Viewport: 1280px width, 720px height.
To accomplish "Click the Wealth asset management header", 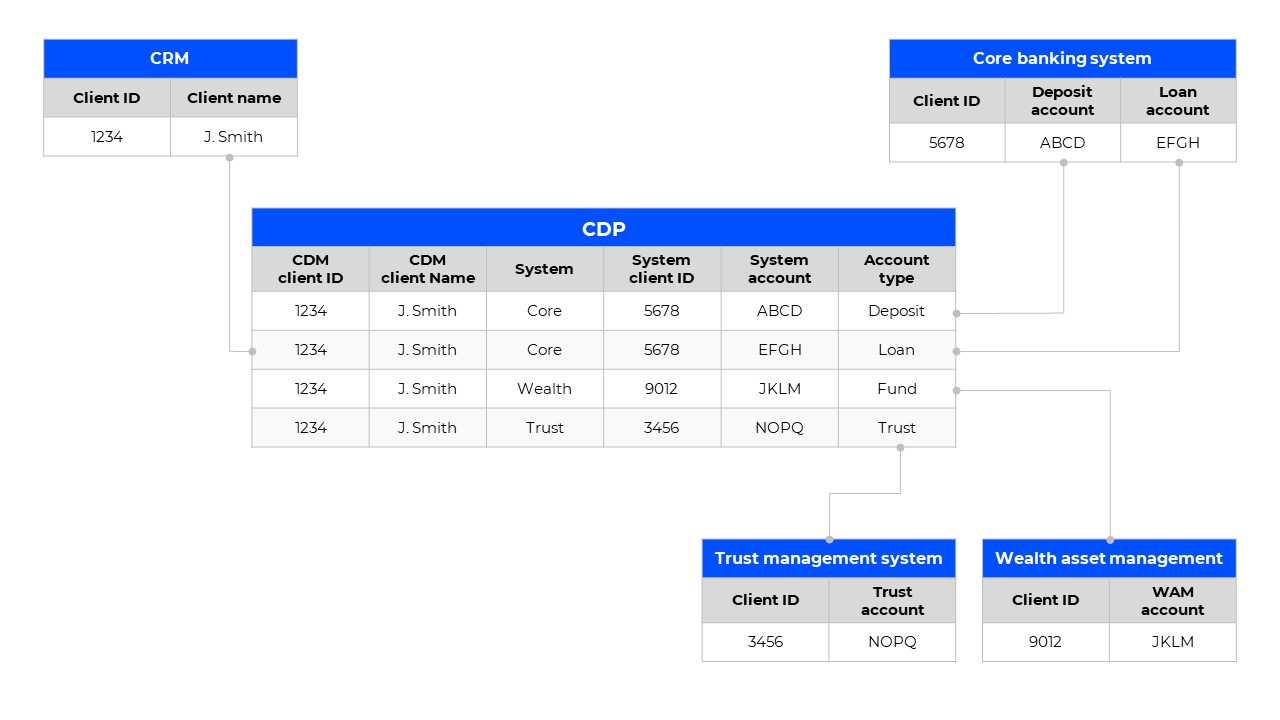I will [1108, 559].
